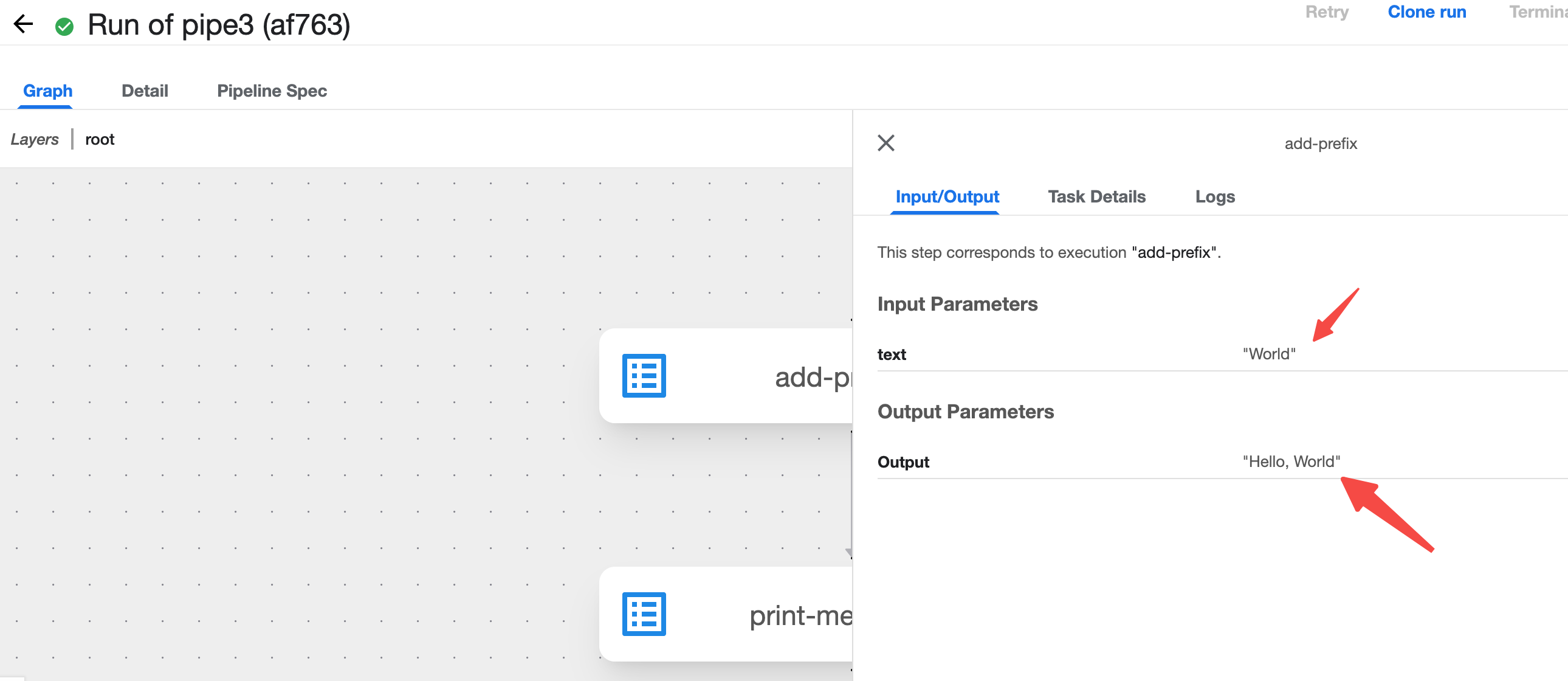The width and height of the screenshot is (1568, 681).
Task: Click the "World" text input value
Action: pos(1268,354)
